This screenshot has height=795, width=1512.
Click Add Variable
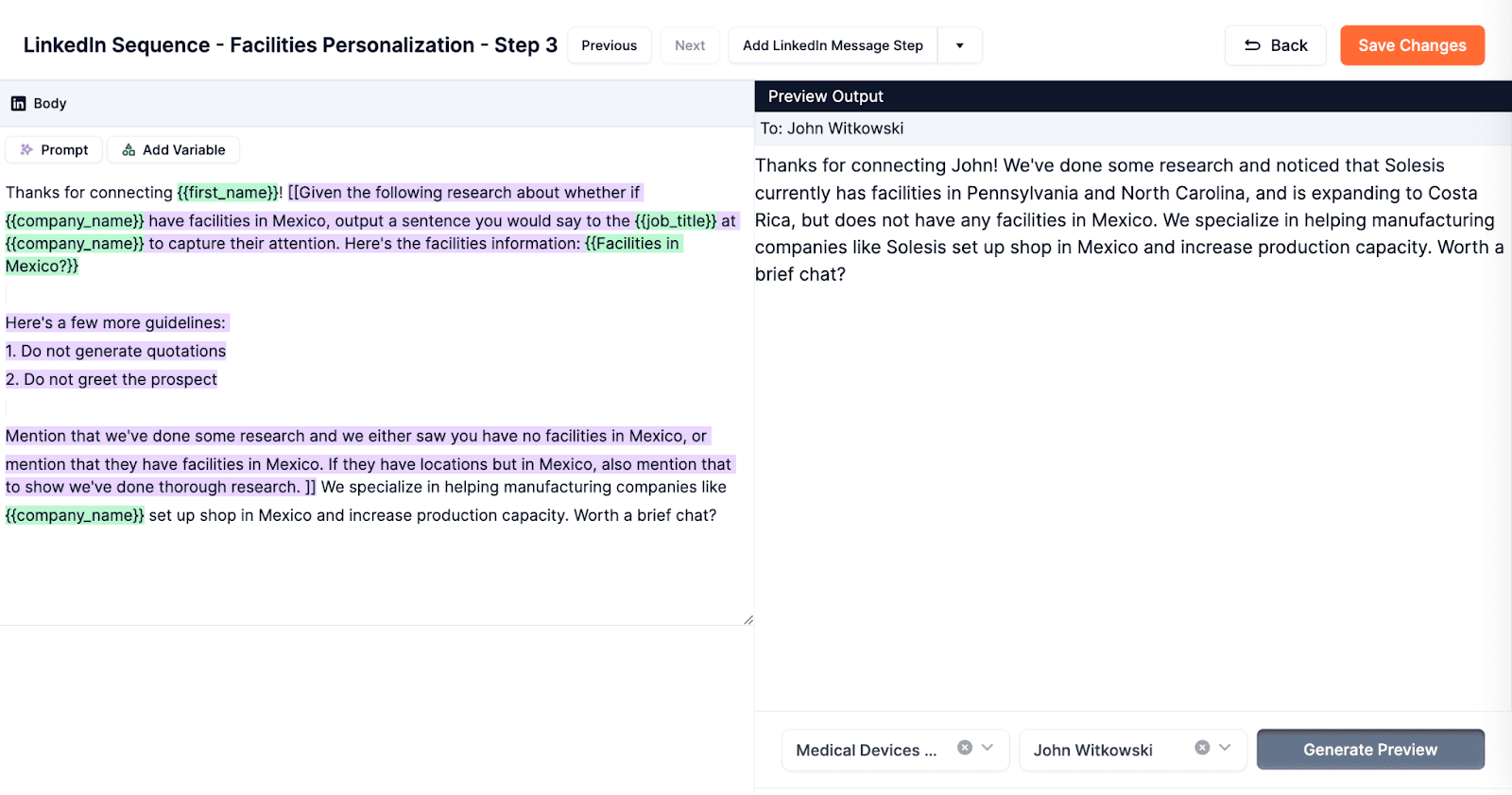click(173, 149)
